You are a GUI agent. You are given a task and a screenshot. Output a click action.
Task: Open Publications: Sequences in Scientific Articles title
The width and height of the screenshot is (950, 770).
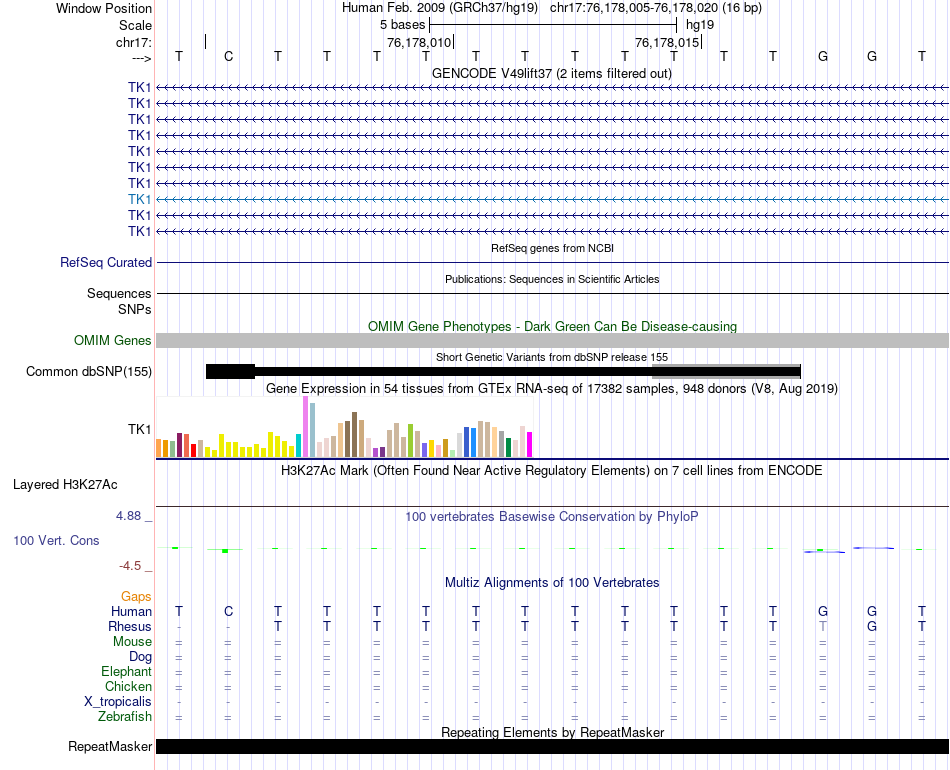[552, 279]
